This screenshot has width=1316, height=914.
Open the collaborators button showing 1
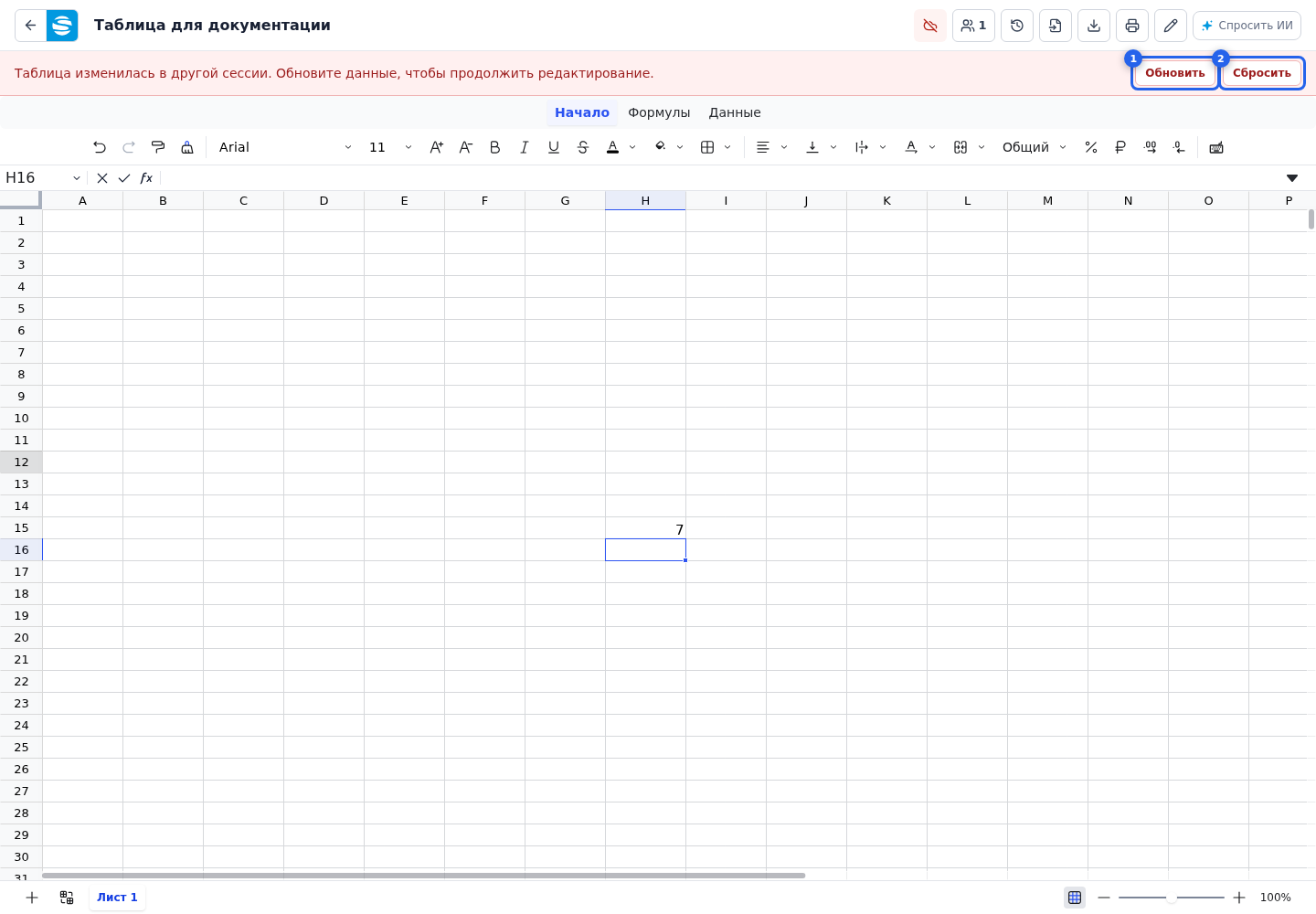pyautogui.click(x=973, y=26)
